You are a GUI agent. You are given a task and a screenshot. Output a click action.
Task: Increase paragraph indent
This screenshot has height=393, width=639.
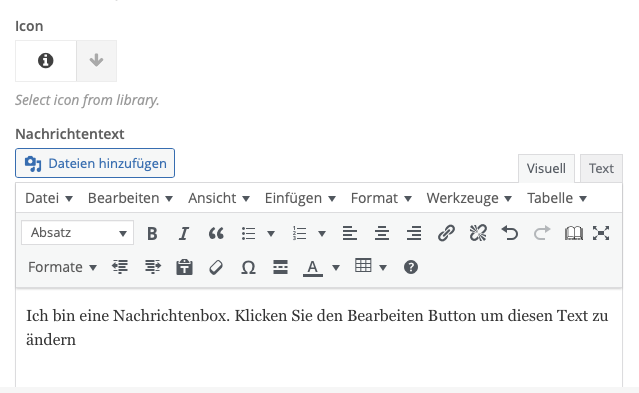(x=152, y=267)
